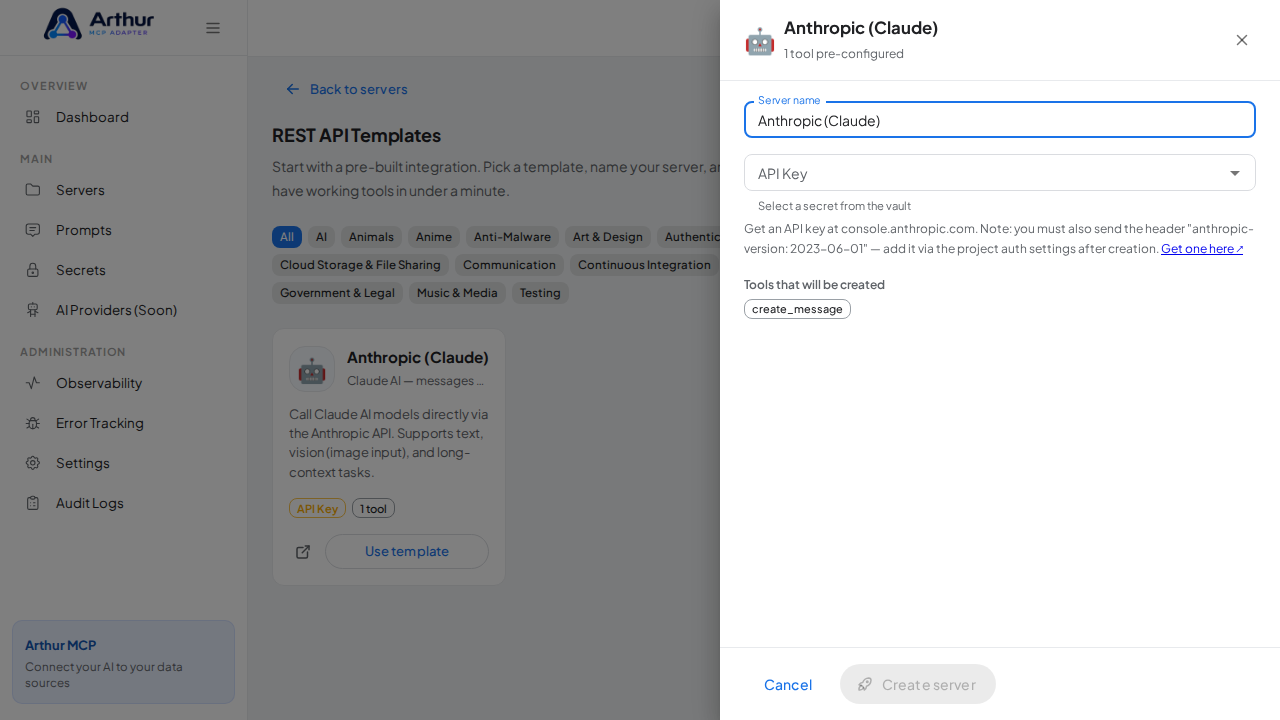This screenshot has width=1280, height=720.
Task: Click the Prompts chat icon
Action: coord(33,230)
